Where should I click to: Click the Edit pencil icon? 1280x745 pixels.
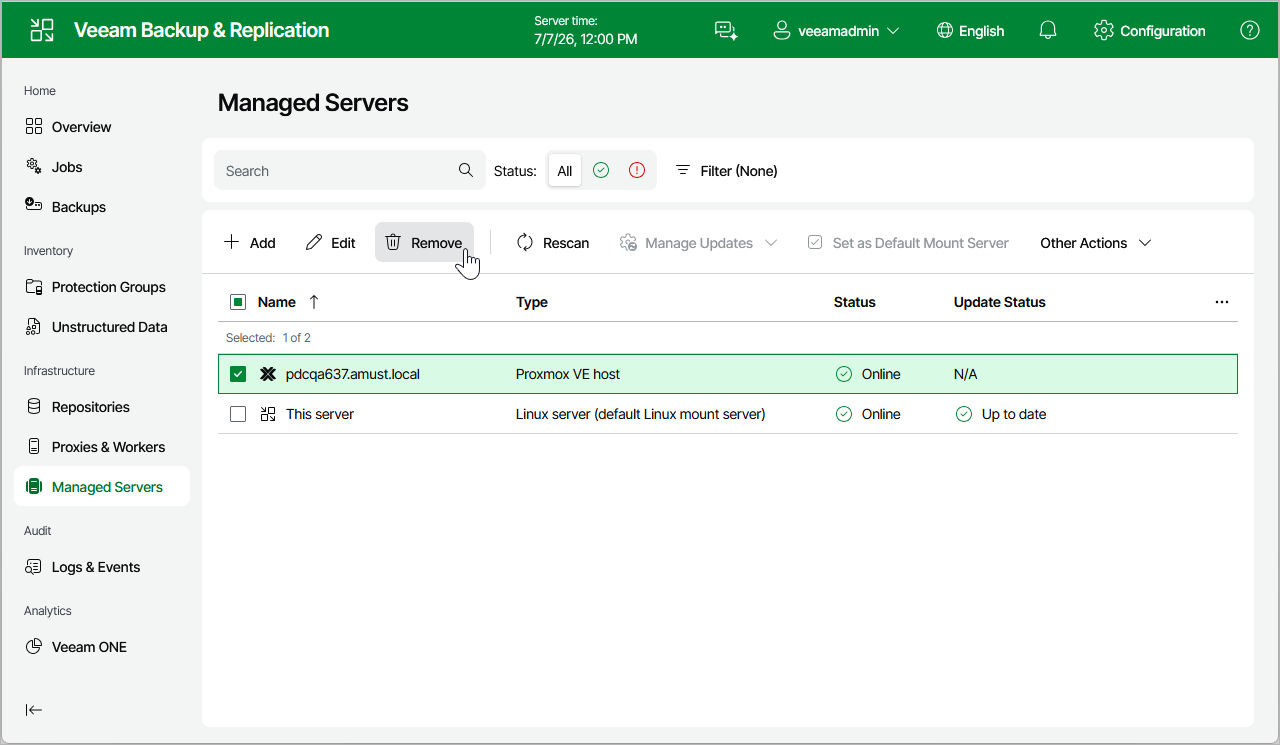pyautogui.click(x=314, y=242)
